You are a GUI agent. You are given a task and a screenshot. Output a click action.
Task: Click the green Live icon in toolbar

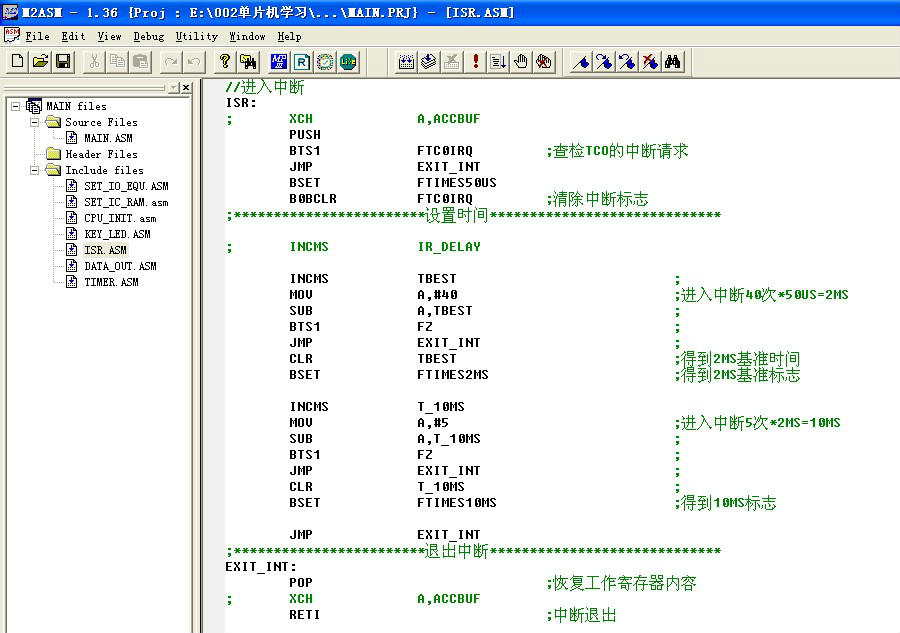tap(348, 62)
